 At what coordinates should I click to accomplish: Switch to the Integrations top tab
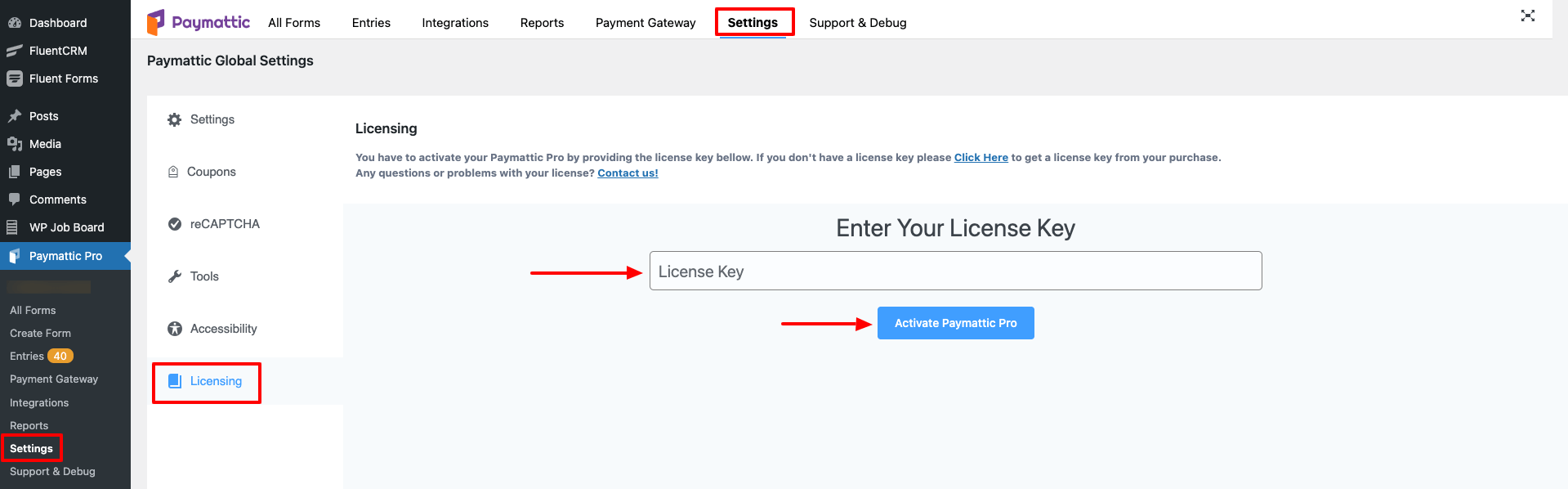455,23
